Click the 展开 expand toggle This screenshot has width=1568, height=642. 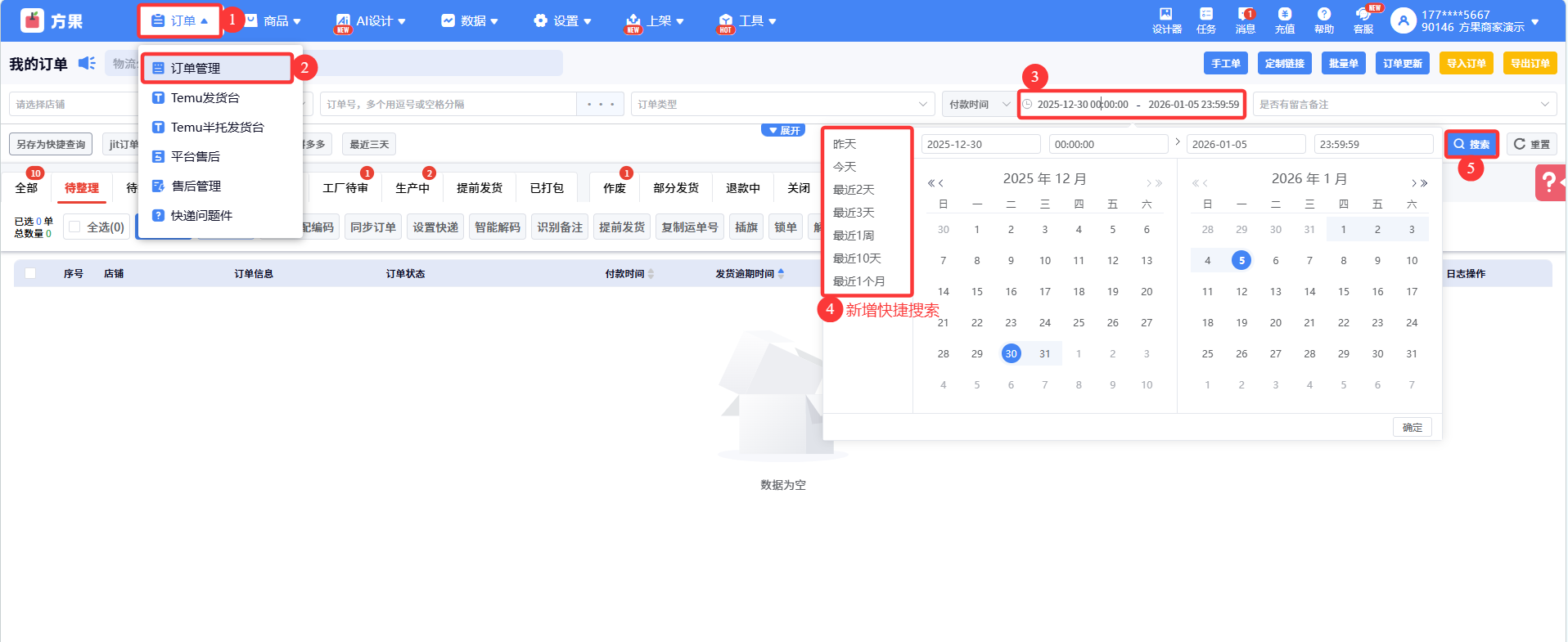[784, 131]
